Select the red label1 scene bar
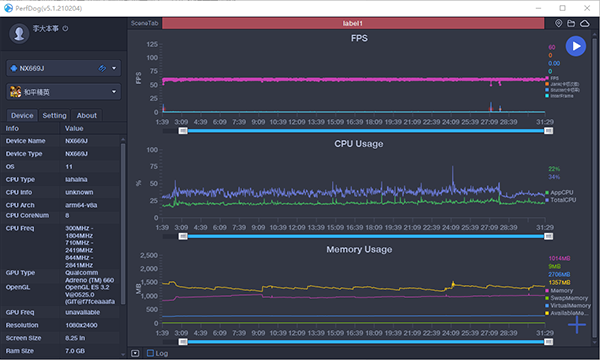600x360 pixels. pos(353,23)
